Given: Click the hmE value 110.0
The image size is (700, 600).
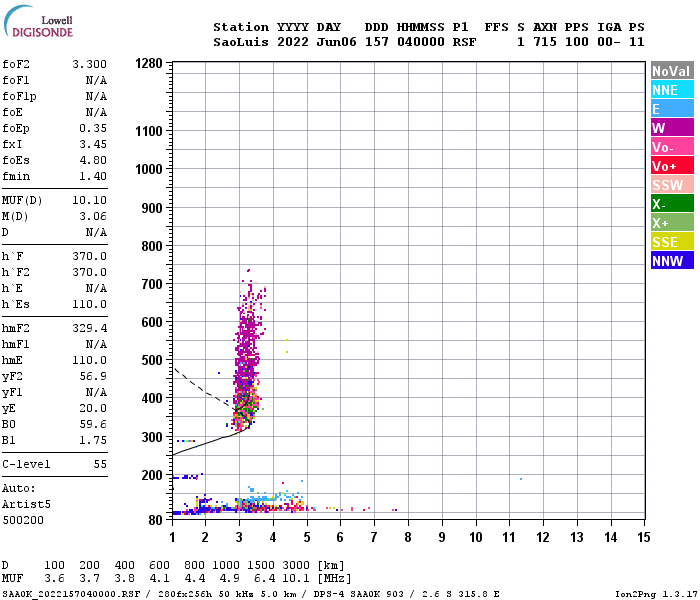Looking at the screenshot, I should tap(89, 360).
